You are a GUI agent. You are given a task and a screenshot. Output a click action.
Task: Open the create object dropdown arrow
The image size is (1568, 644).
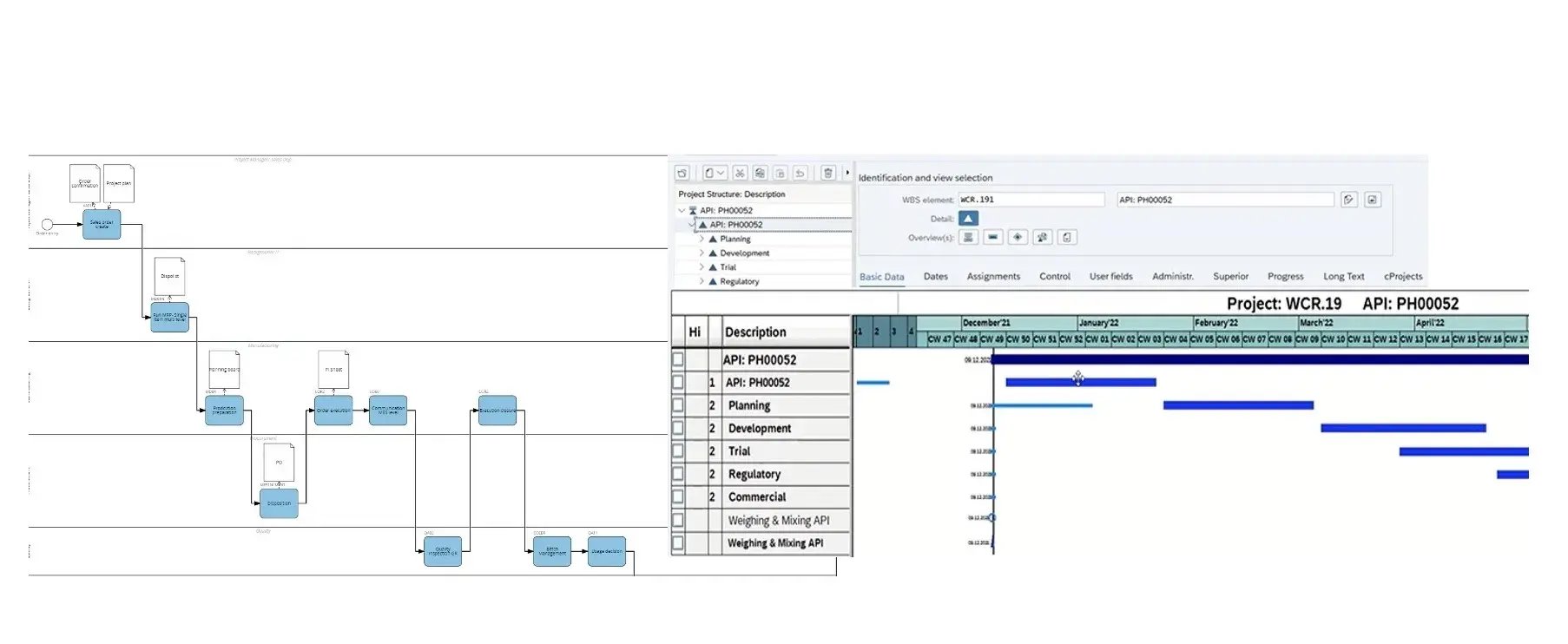point(721,173)
